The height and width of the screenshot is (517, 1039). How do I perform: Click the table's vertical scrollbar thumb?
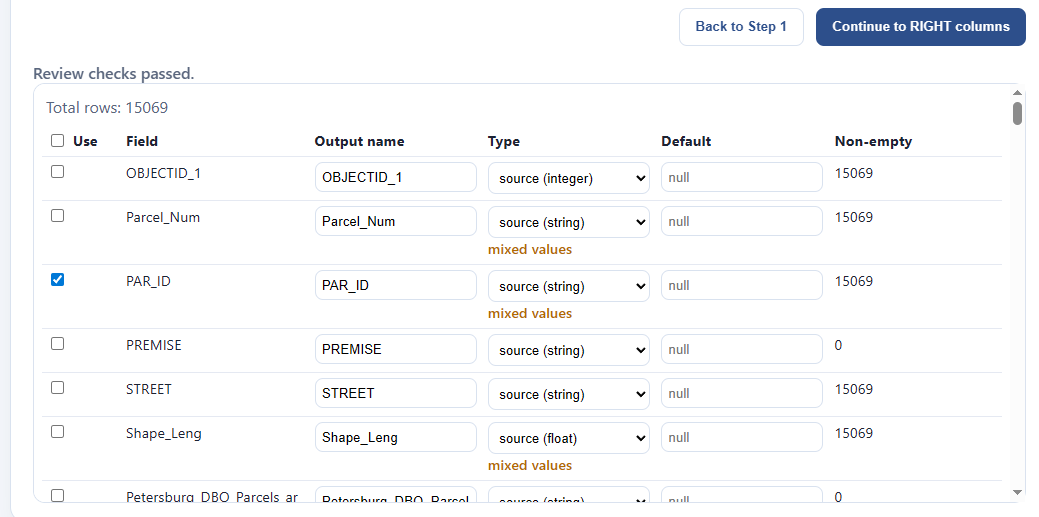(x=1017, y=113)
